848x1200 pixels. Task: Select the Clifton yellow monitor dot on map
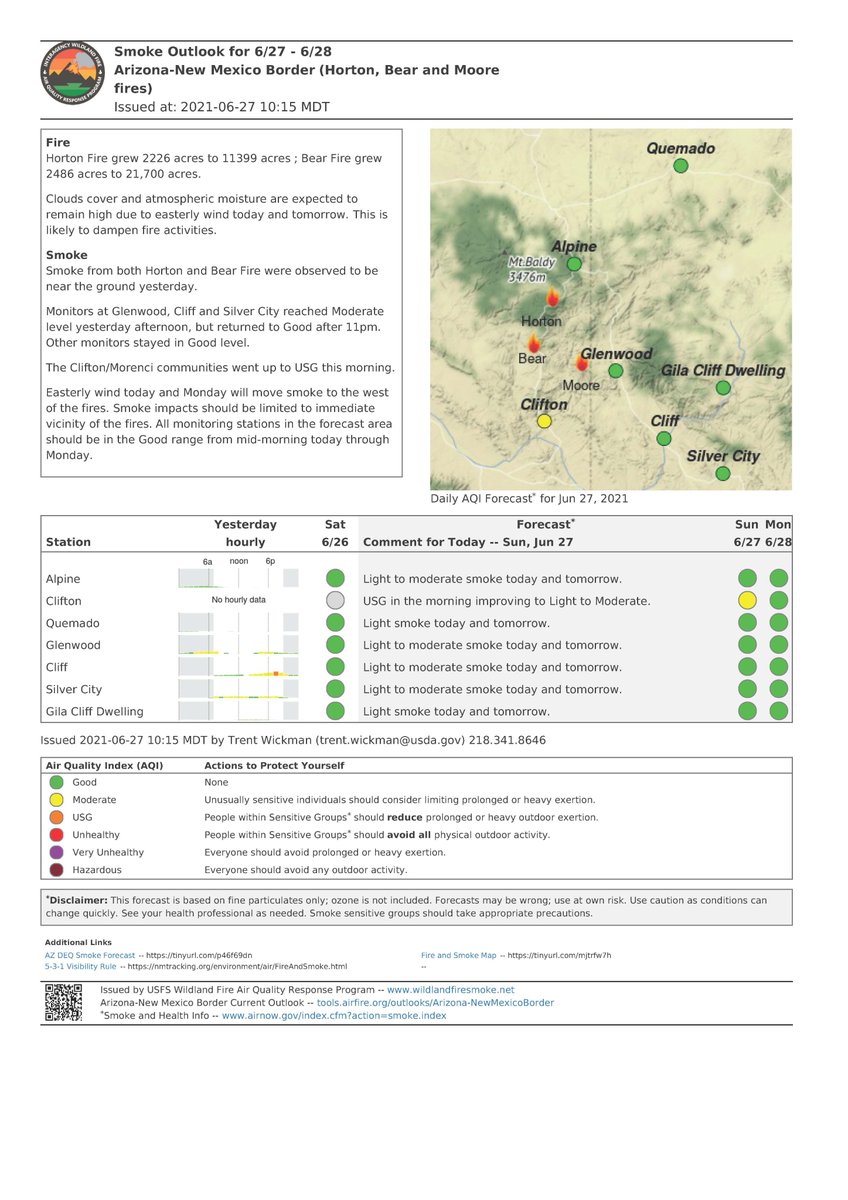tap(544, 421)
